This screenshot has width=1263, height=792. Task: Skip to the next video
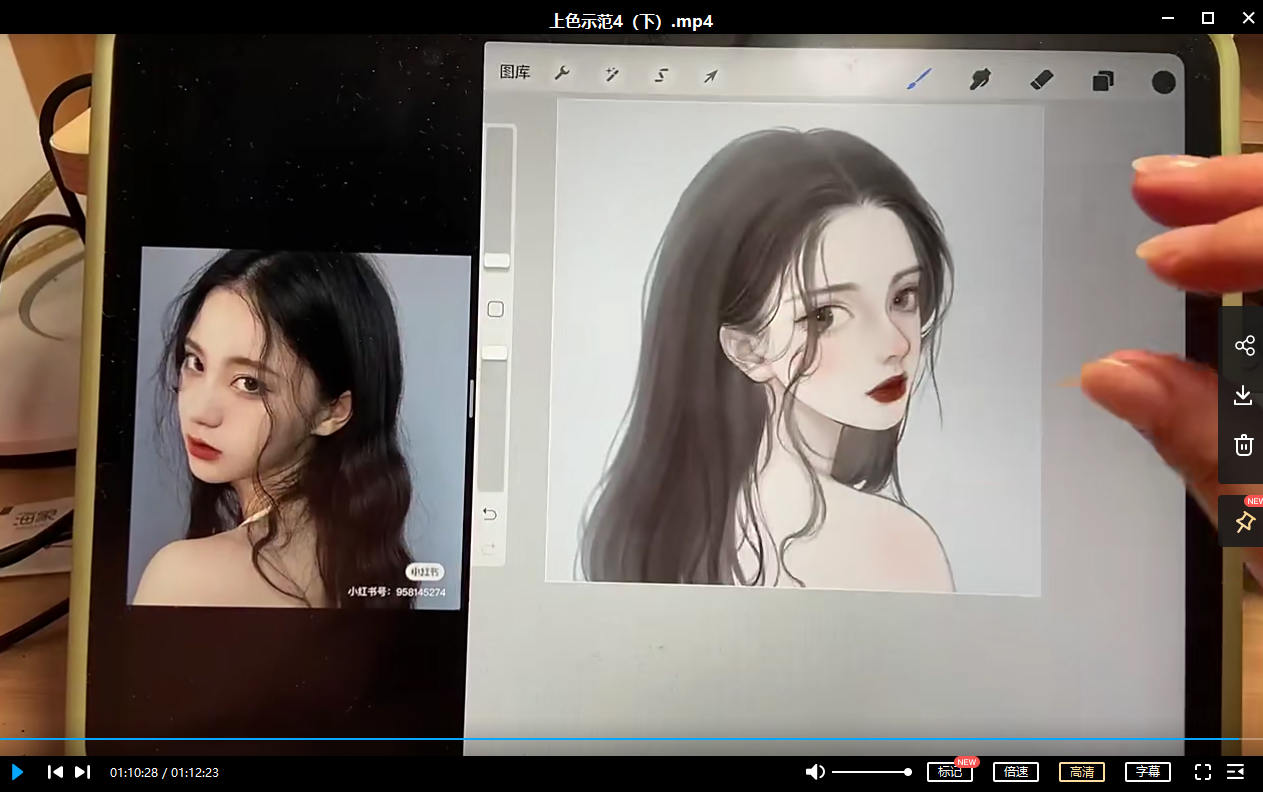[83, 772]
